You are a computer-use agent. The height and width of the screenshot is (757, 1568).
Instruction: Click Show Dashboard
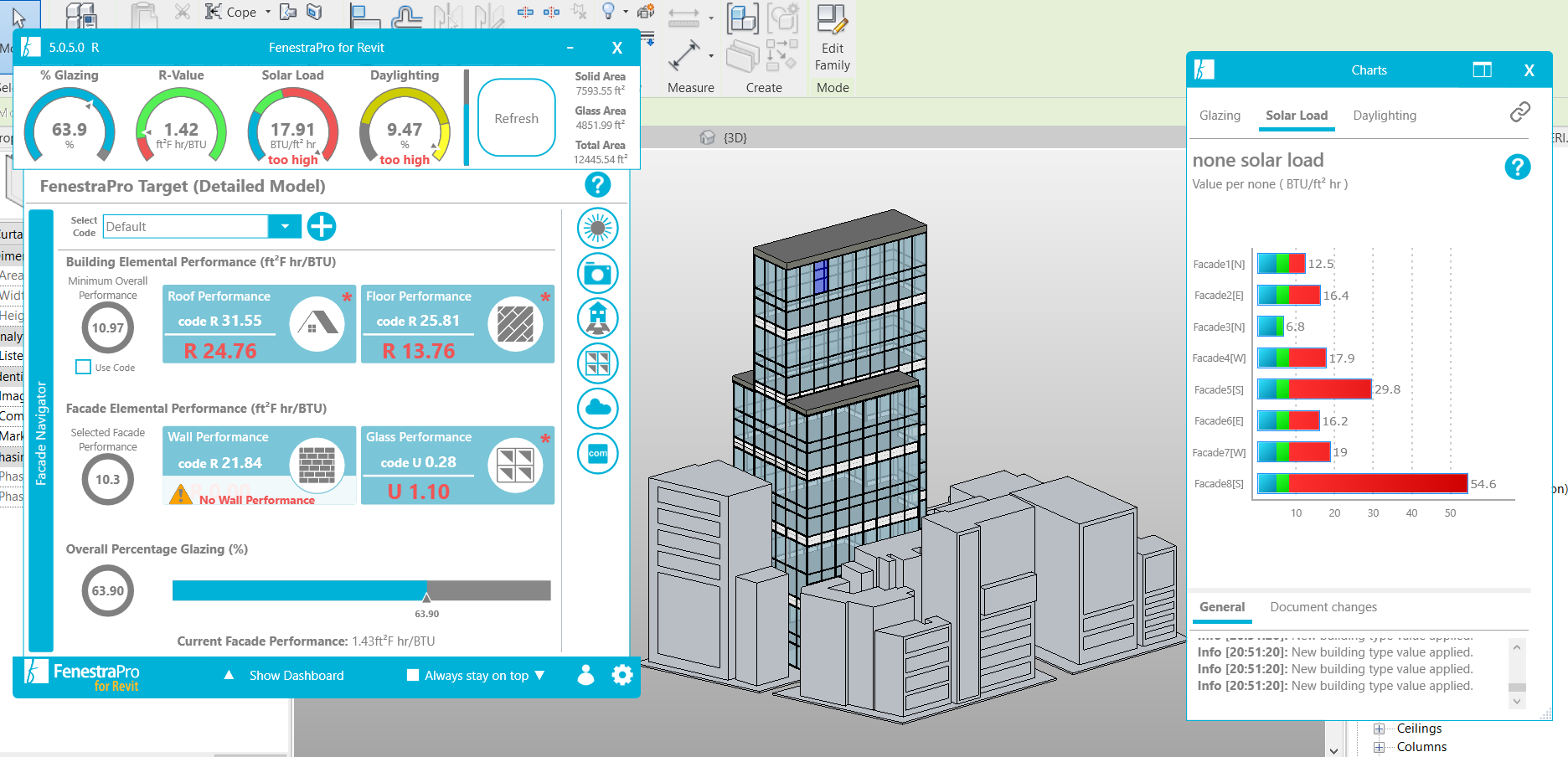(297, 675)
